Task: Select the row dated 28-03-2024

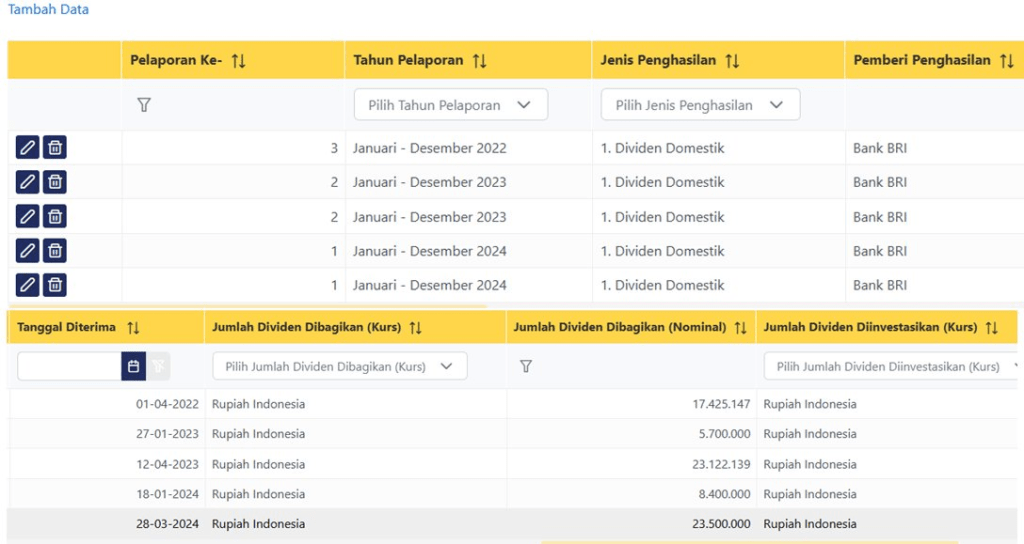Action: point(500,524)
